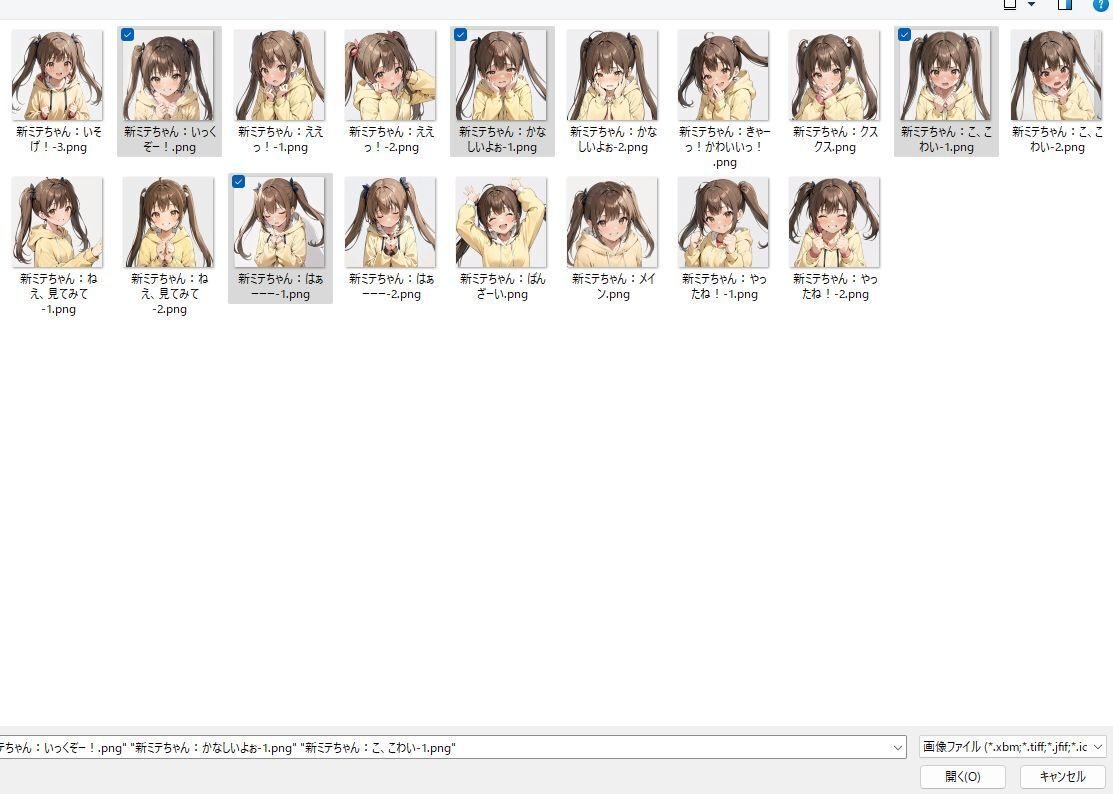
Task: Select the ええっ！-2.png thumbnail
Action: pos(390,75)
